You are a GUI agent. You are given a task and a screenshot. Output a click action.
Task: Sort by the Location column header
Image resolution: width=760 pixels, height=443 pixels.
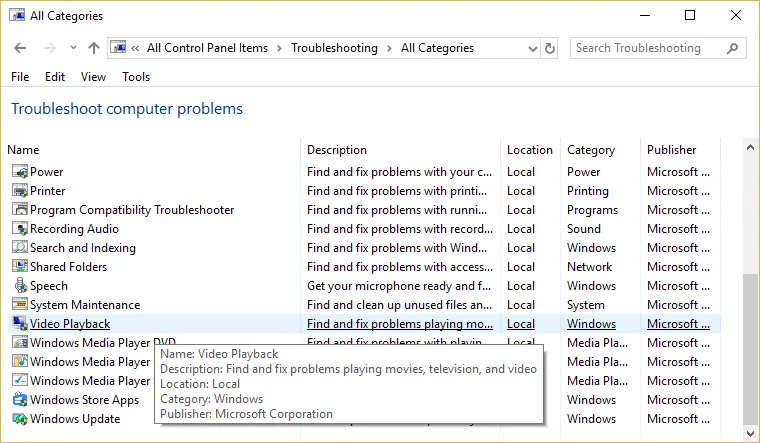pos(530,150)
